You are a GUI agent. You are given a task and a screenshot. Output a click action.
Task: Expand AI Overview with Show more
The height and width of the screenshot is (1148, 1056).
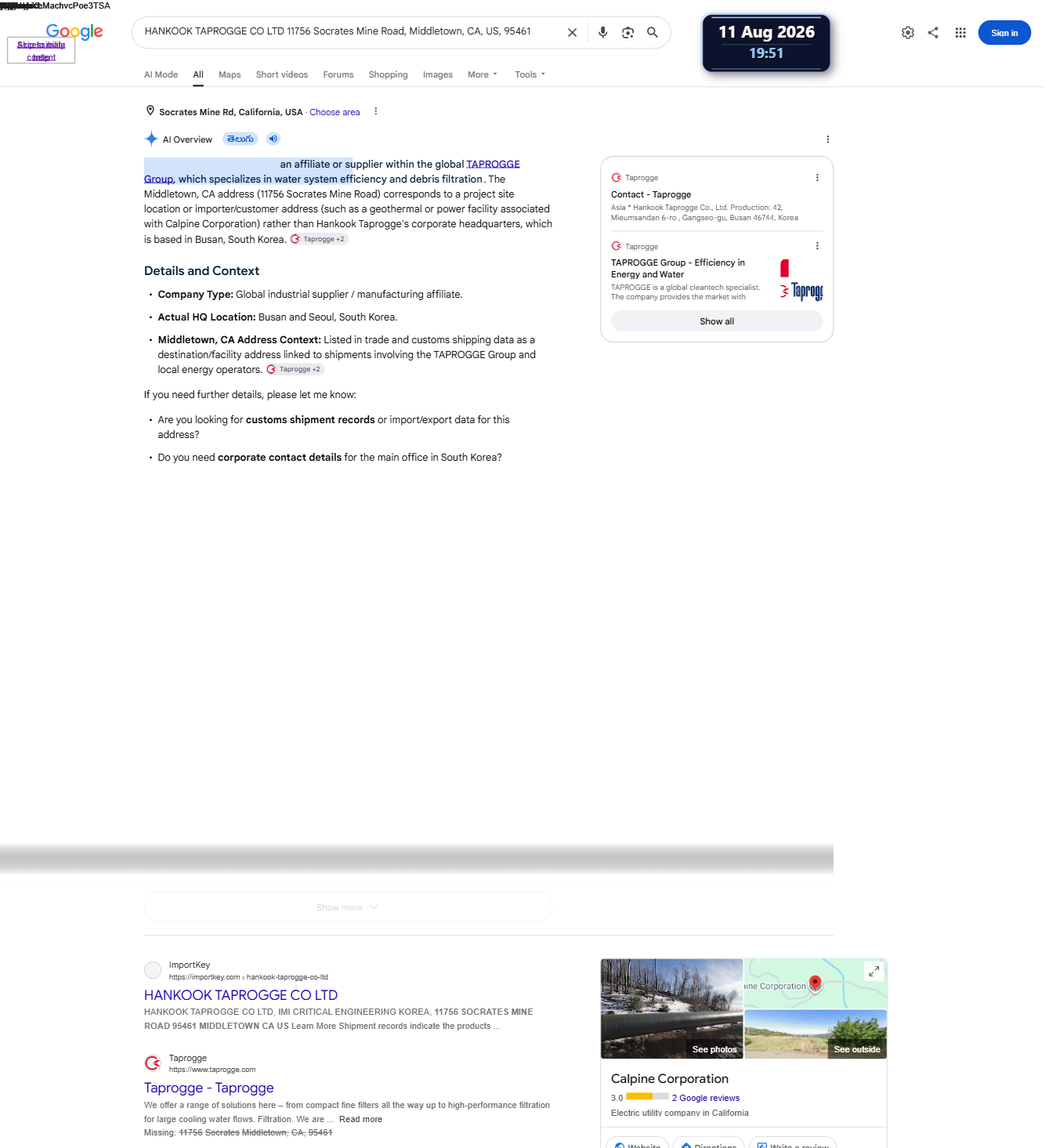348,907
